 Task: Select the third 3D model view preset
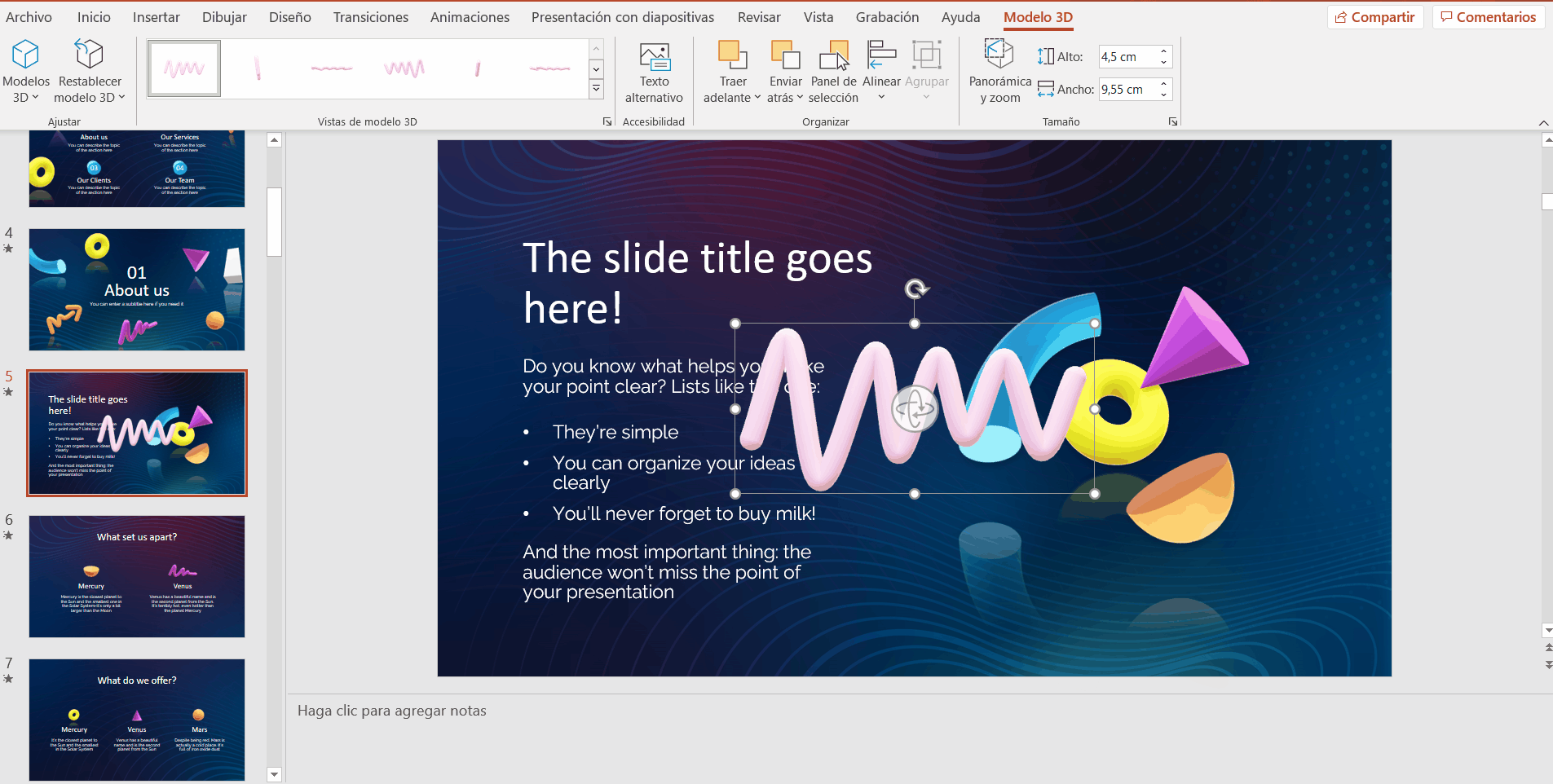(x=331, y=68)
